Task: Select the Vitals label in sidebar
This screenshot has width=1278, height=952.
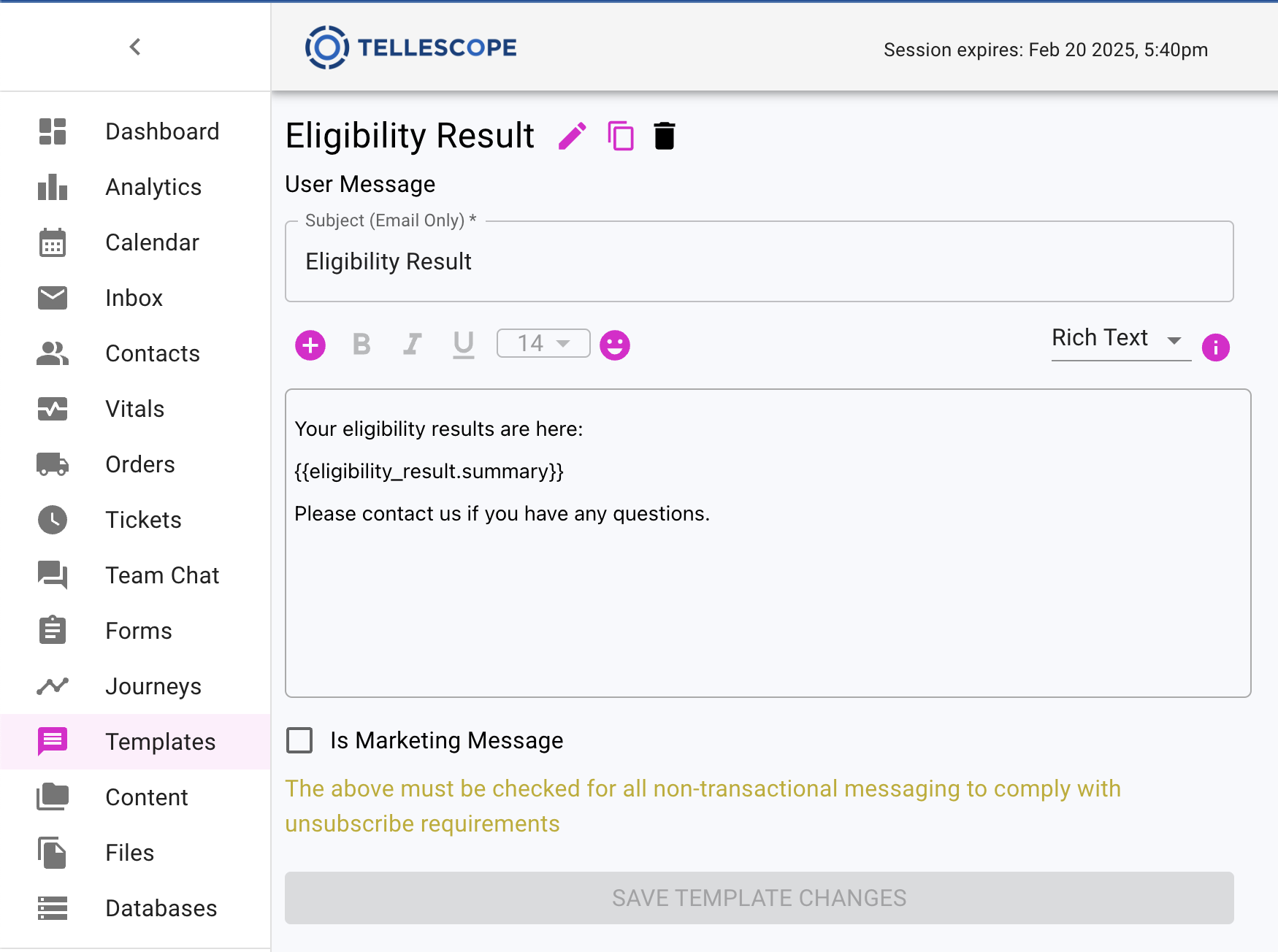Action: click(135, 409)
